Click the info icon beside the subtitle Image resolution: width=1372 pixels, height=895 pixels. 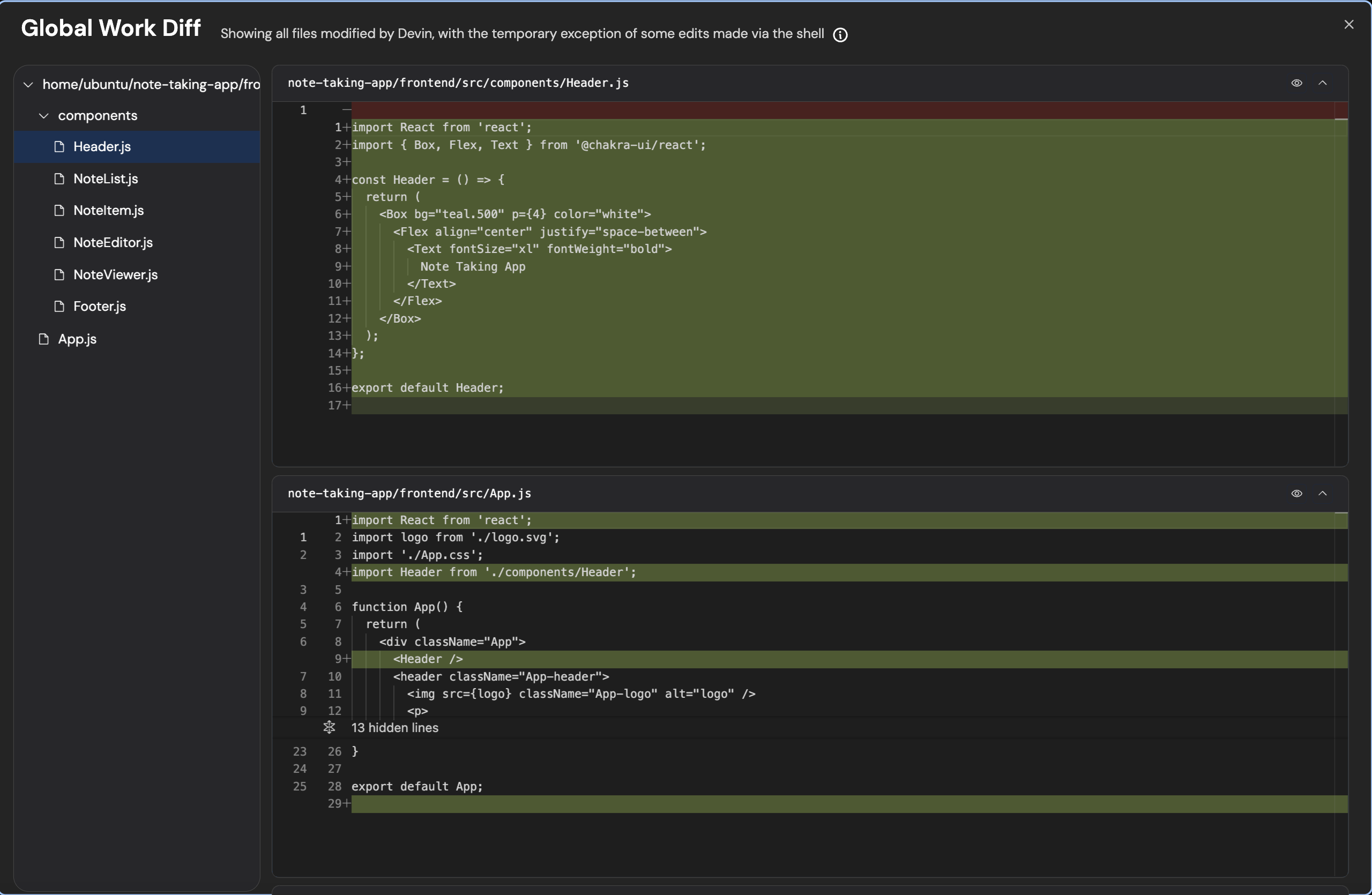coord(840,35)
